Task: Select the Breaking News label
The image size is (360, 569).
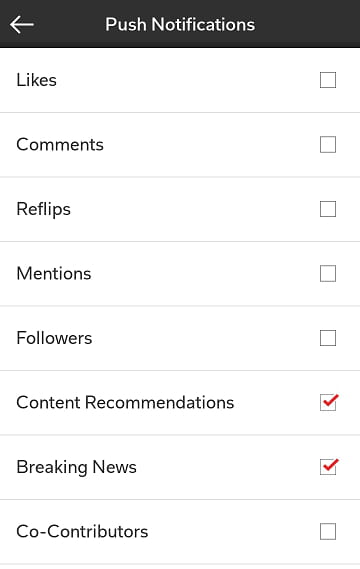Action: pyautogui.click(x=77, y=467)
